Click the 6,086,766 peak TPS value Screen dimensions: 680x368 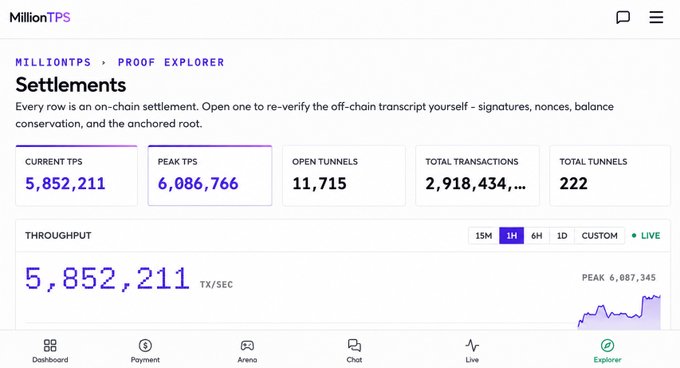point(198,184)
